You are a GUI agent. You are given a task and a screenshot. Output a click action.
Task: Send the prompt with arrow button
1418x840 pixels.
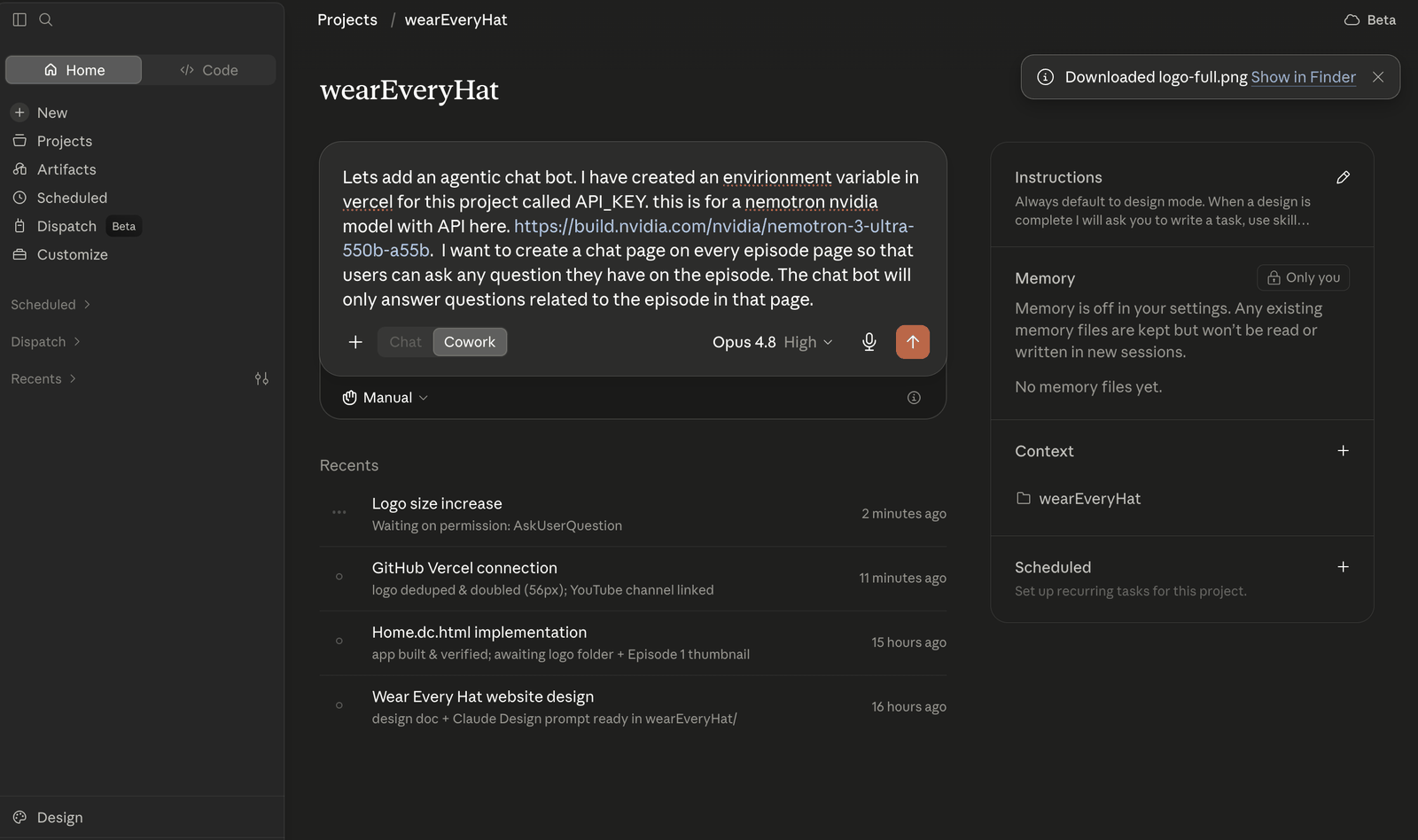(x=913, y=342)
